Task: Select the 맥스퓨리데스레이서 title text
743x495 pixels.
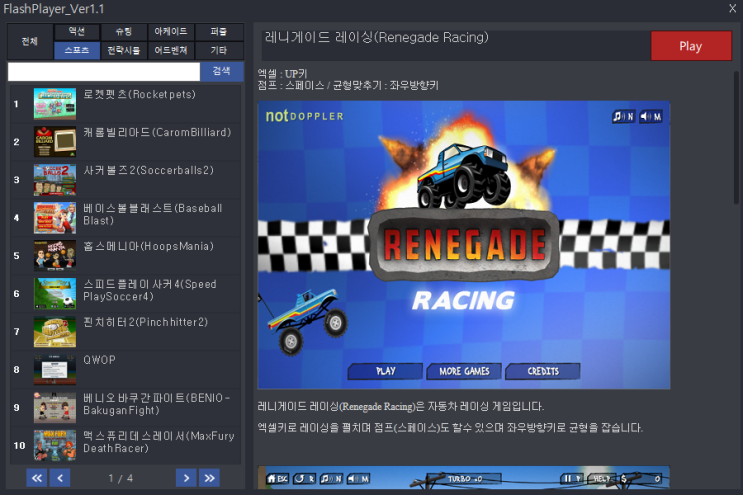Action: (159, 442)
